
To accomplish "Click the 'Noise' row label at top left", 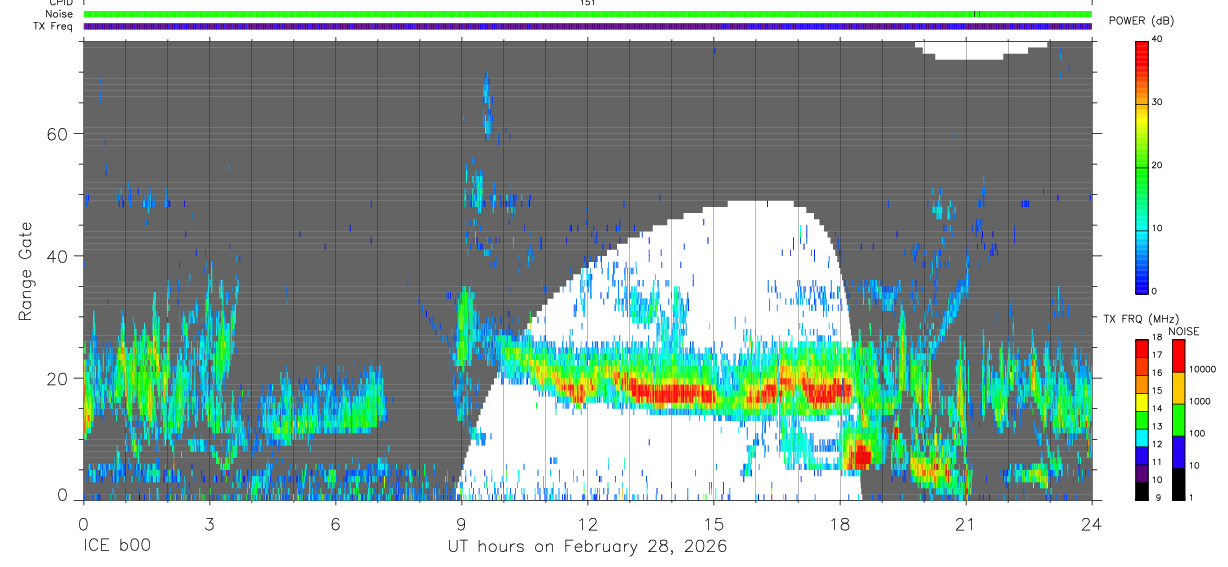I will pyautogui.click(x=60, y=15).
